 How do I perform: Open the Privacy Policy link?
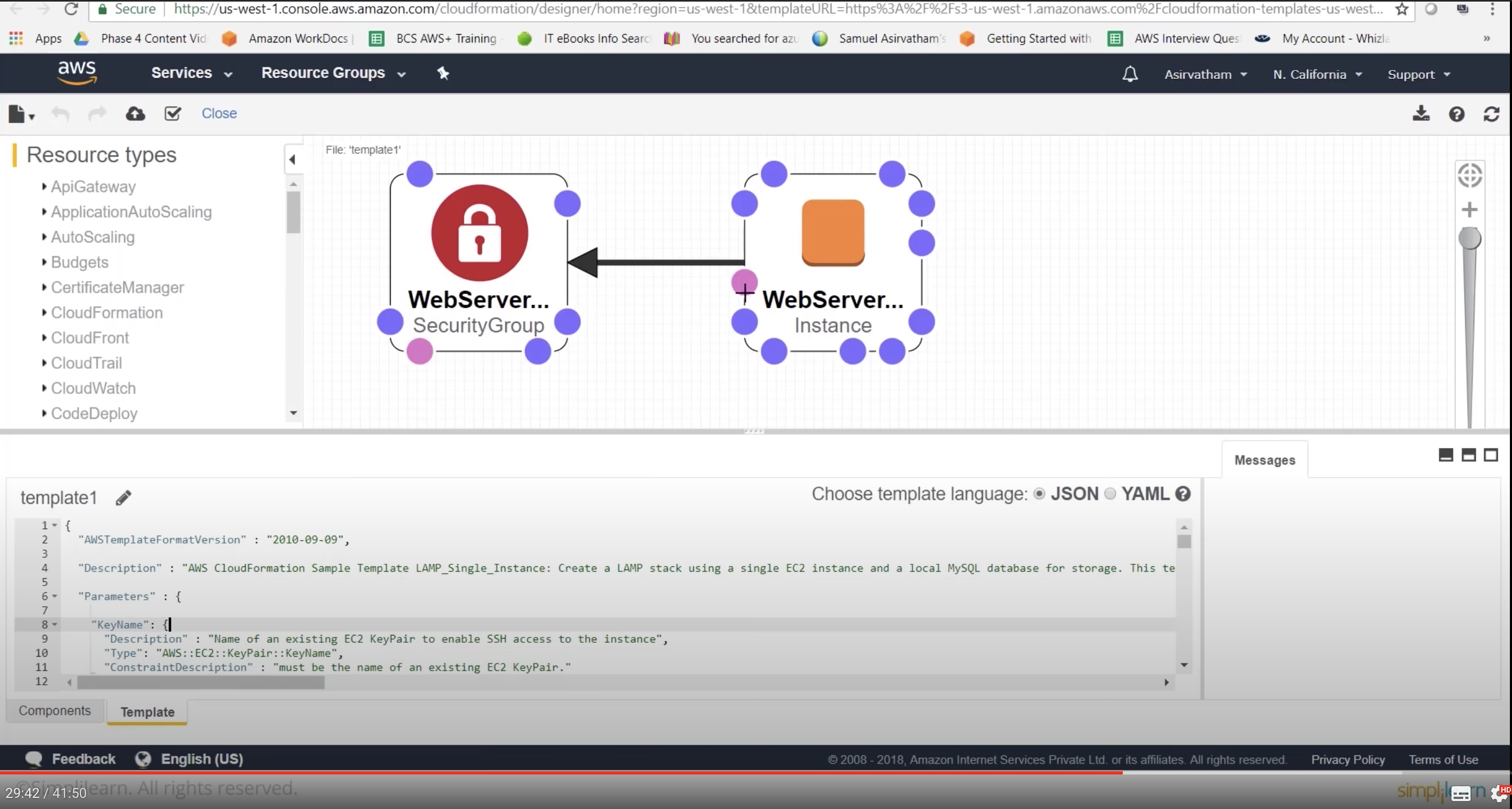click(x=1347, y=760)
